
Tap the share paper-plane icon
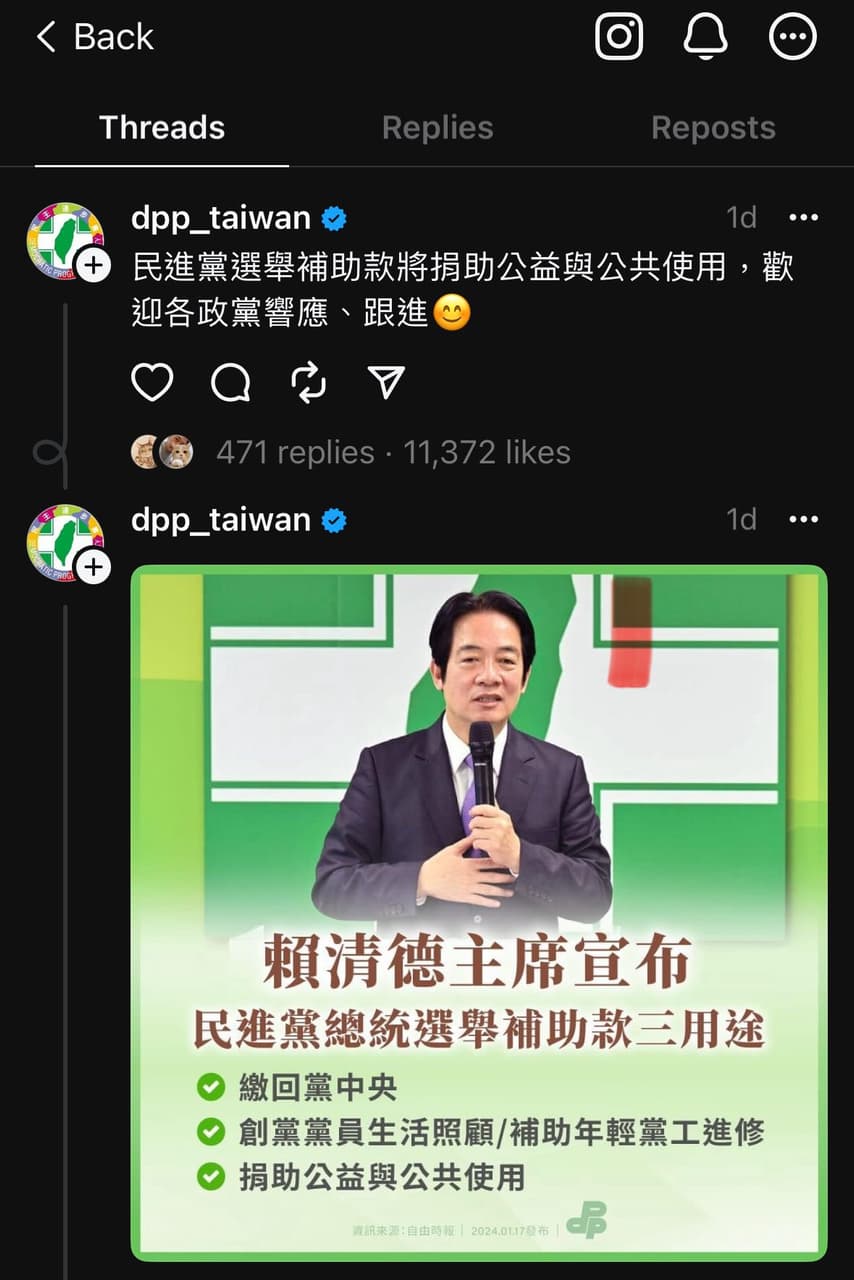[386, 381]
